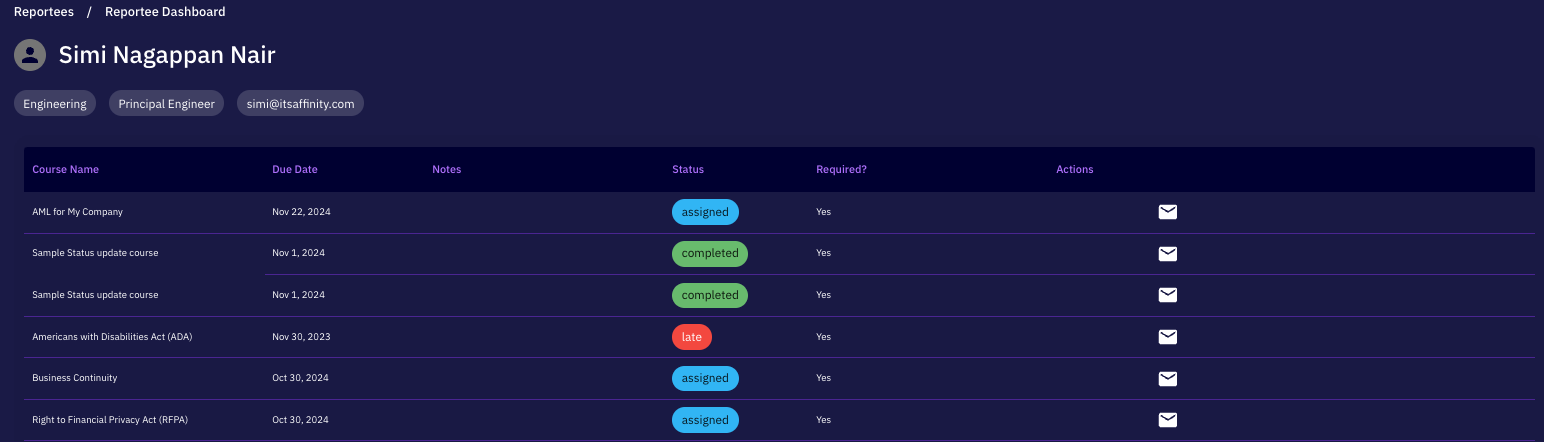Open the AML for My Company course
The height and width of the screenshot is (442, 1544).
(x=77, y=212)
